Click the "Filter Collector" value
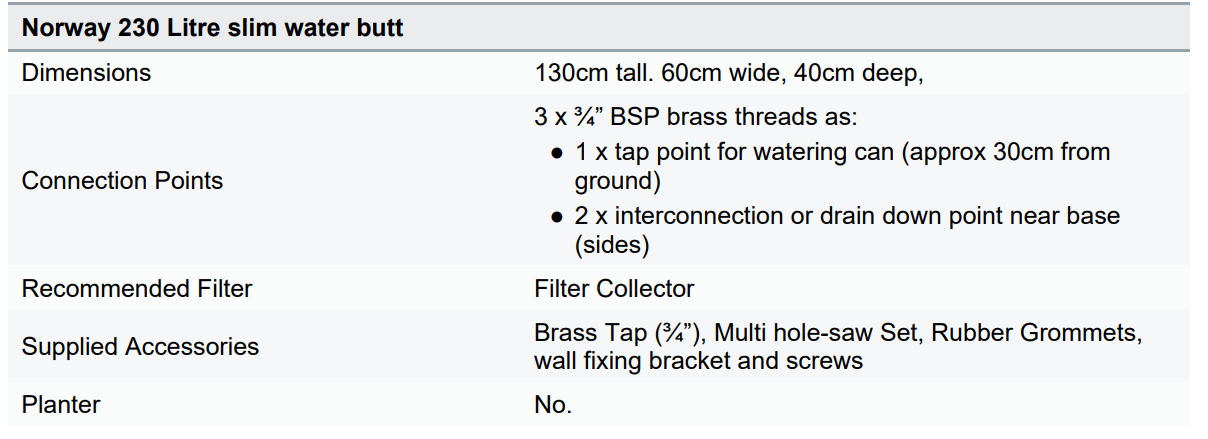The image size is (1208, 439). (x=614, y=289)
